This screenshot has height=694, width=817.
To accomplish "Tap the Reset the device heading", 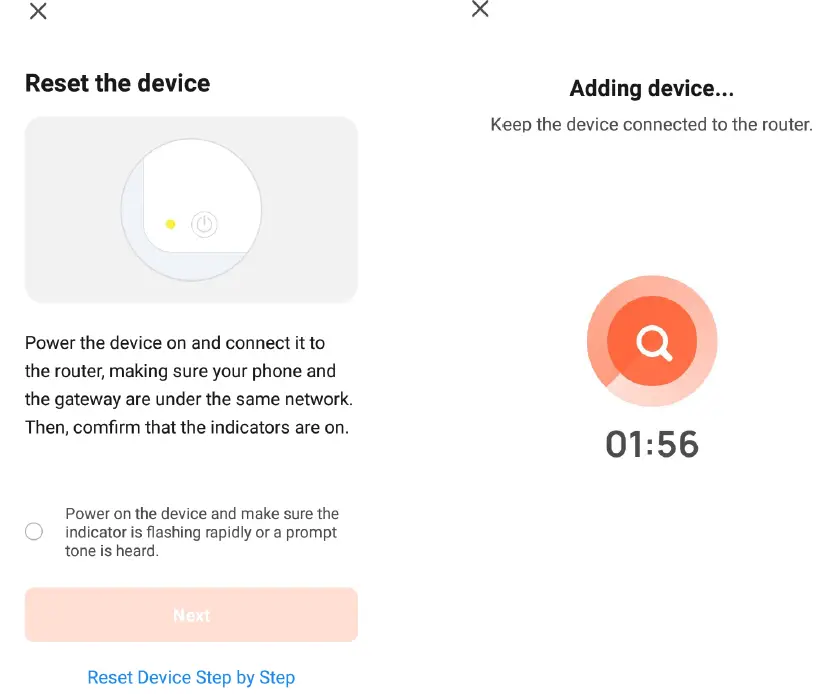I will [118, 83].
